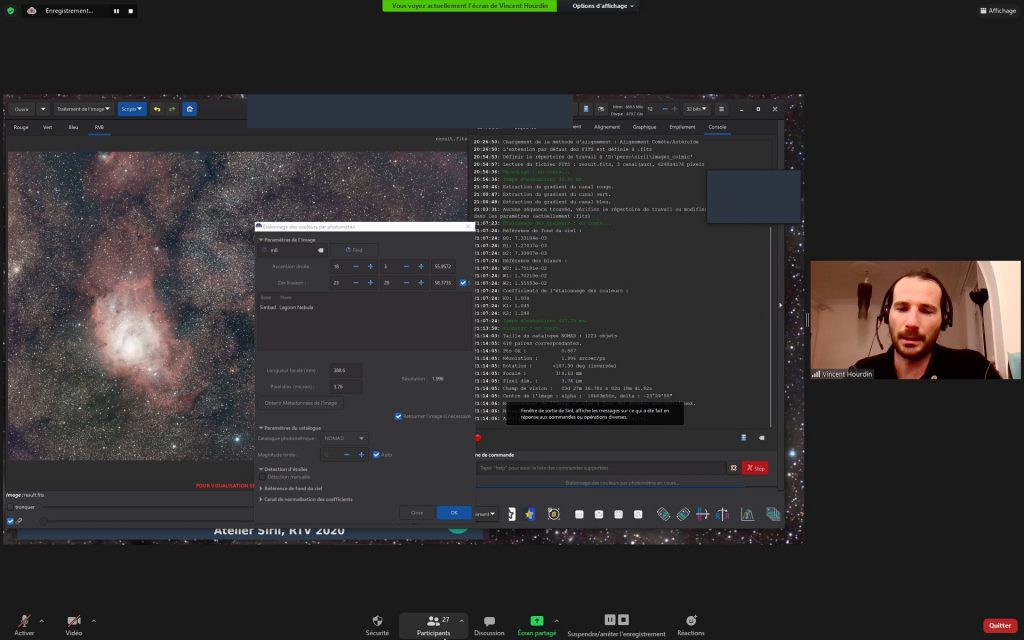1024x640 pixels.
Task: Click the star detection icon in toolbar
Action: tap(530, 515)
